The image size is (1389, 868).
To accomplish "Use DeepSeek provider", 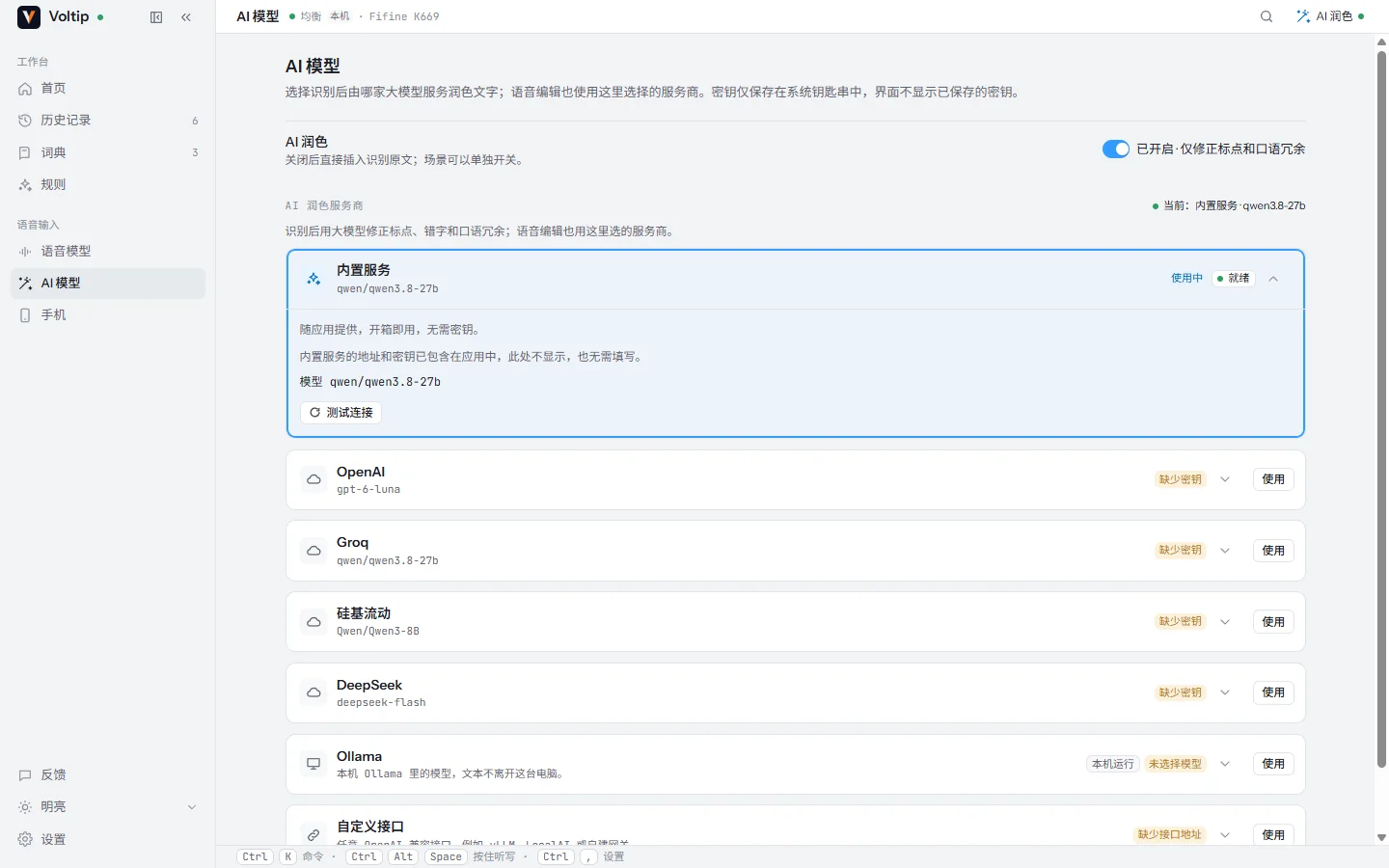I will pyautogui.click(x=1273, y=692).
